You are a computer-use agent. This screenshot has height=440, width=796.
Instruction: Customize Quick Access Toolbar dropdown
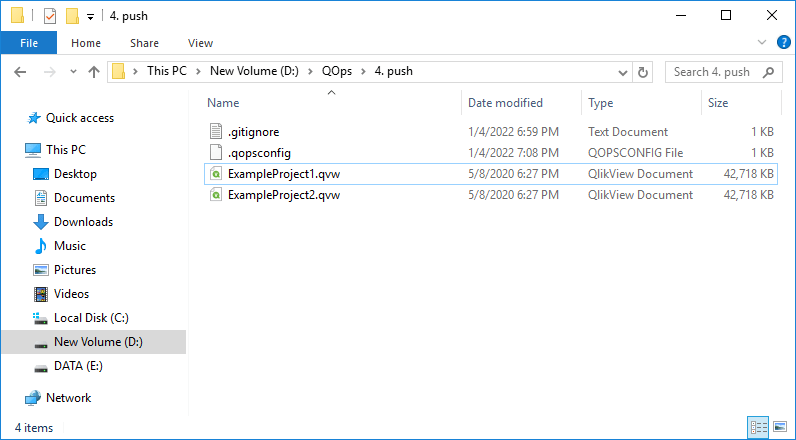coord(90,17)
